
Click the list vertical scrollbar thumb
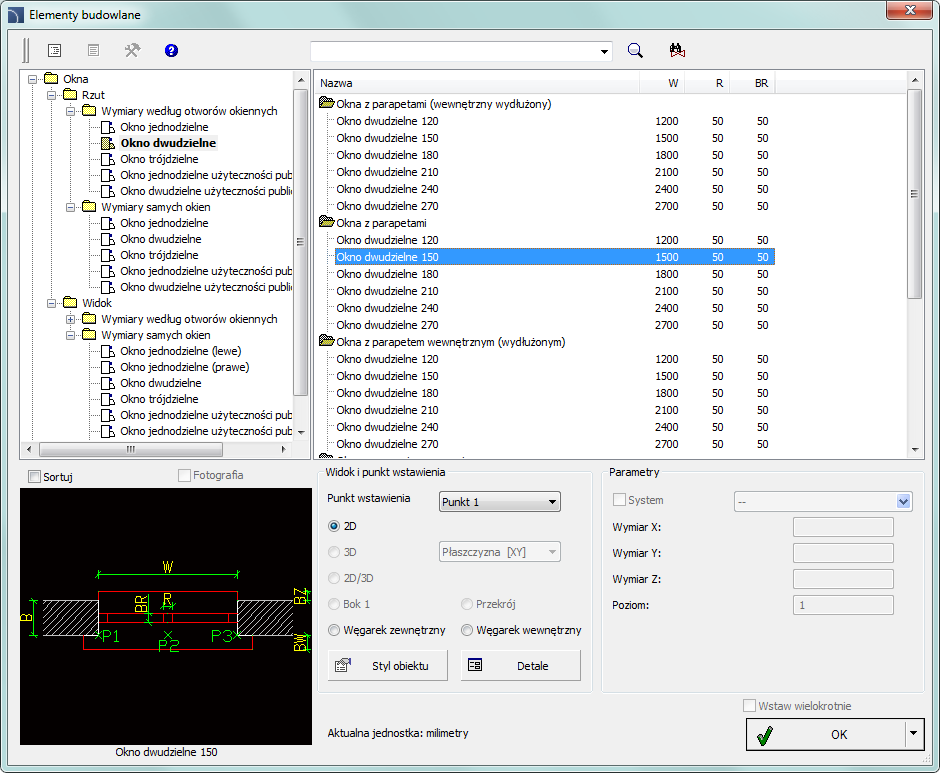(x=914, y=194)
